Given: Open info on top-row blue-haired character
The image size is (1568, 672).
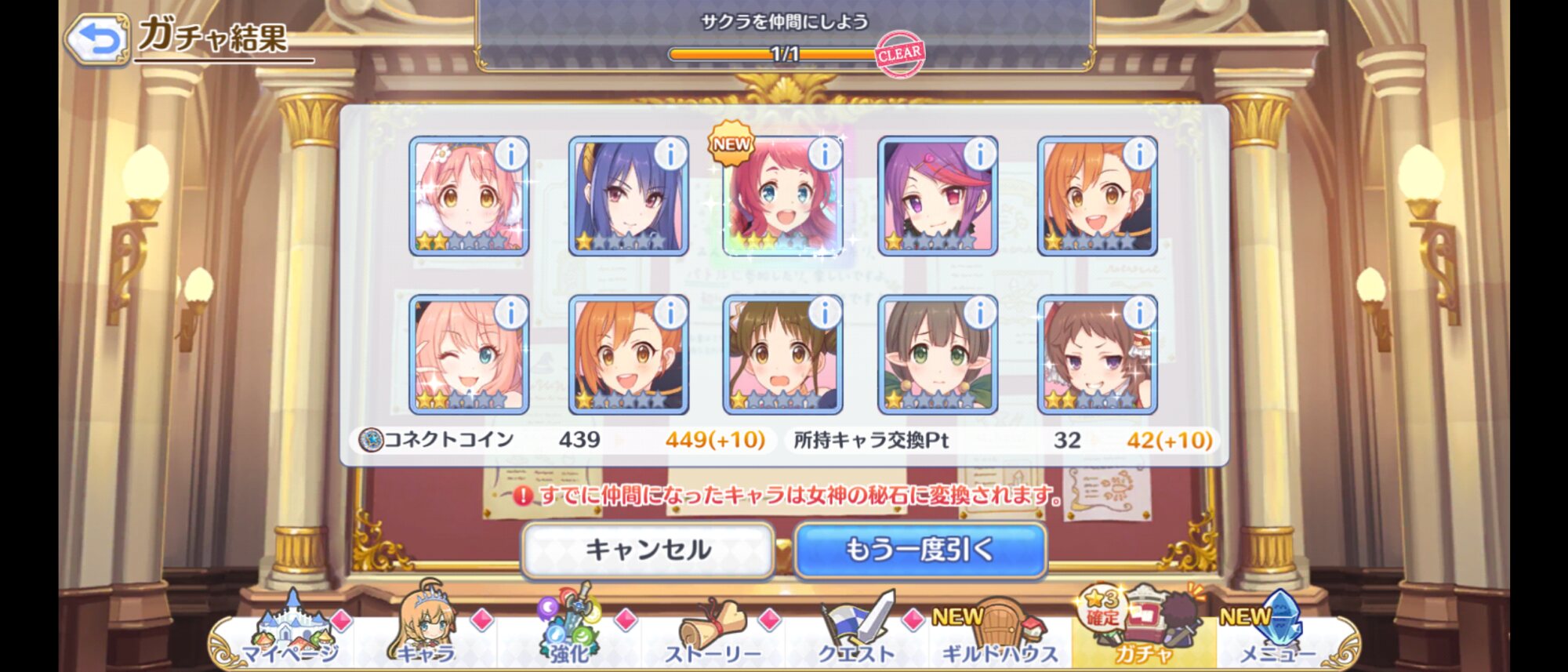Looking at the screenshot, I should pyautogui.click(x=670, y=154).
